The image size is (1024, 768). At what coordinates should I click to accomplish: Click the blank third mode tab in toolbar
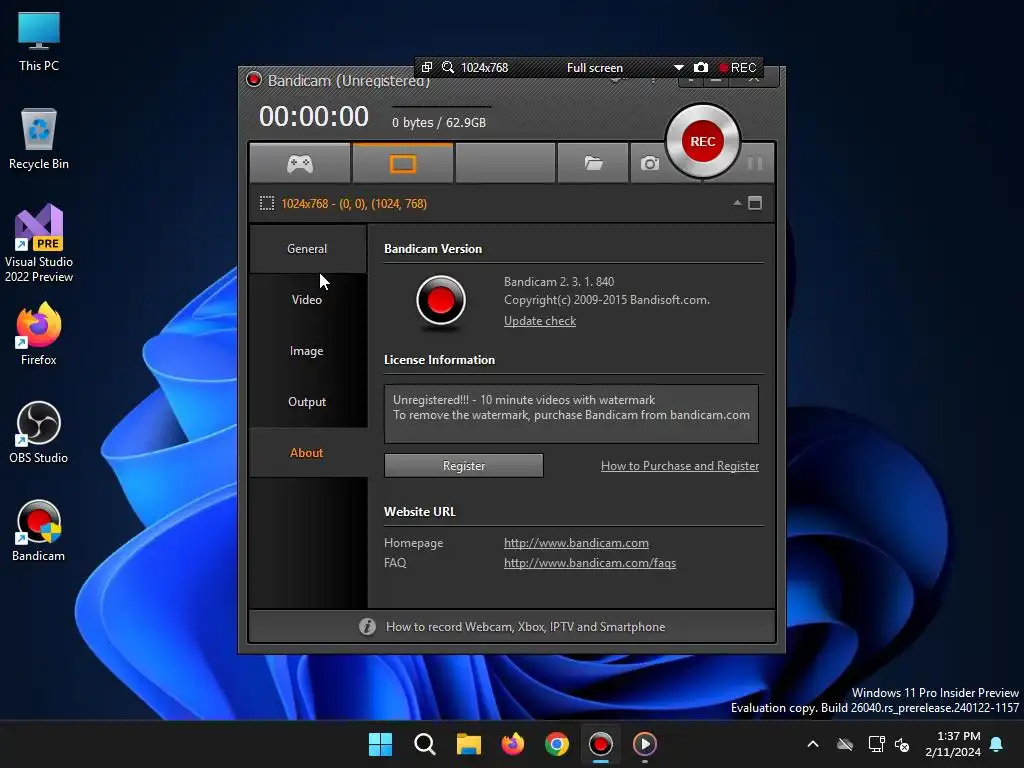click(x=505, y=163)
